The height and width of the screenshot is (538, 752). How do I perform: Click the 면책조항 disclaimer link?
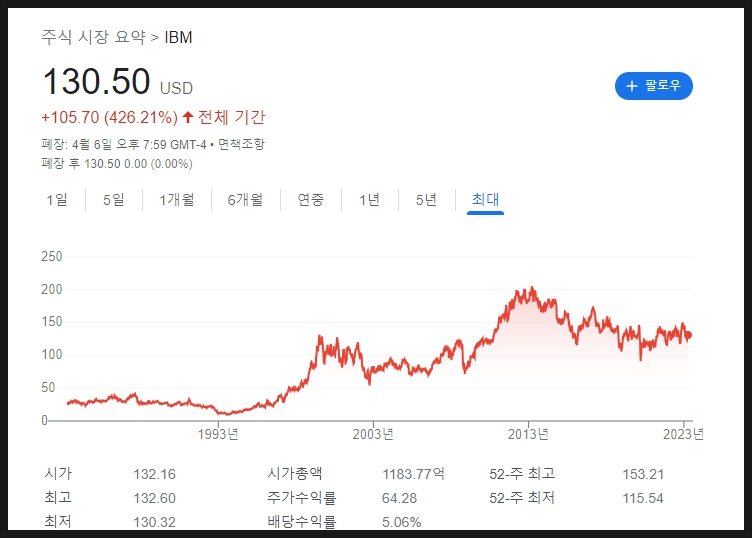pyautogui.click(x=241, y=144)
